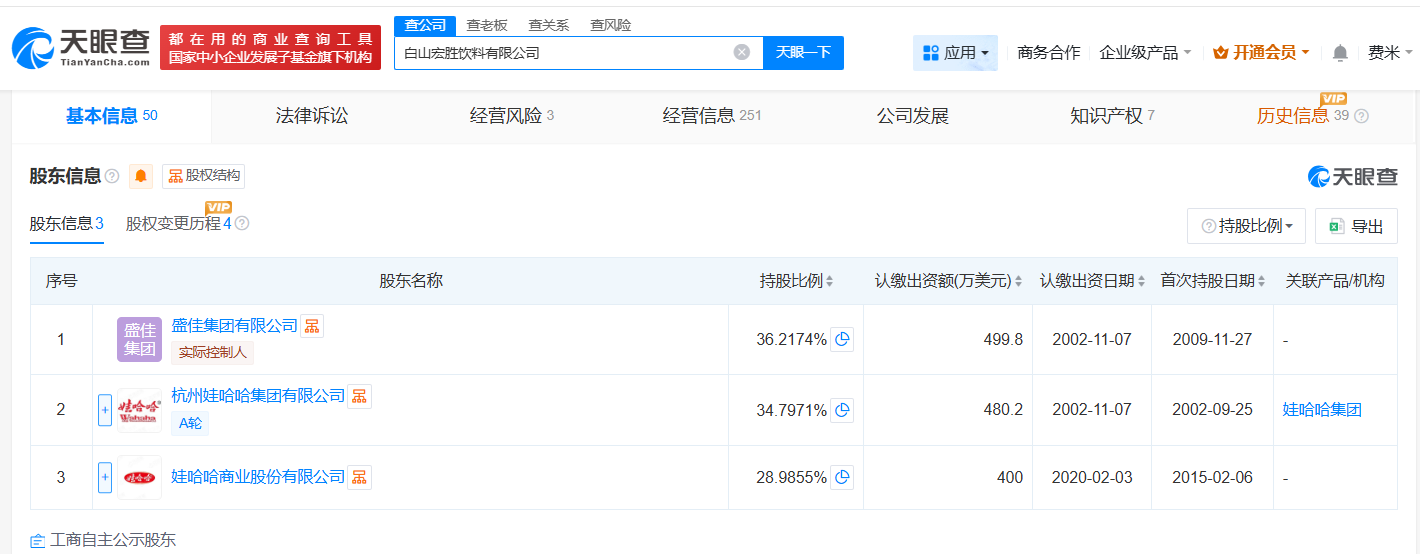
Task: Expand the 杭州娃哈哈集团有限公司 row with plus
Action: coord(105,410)
